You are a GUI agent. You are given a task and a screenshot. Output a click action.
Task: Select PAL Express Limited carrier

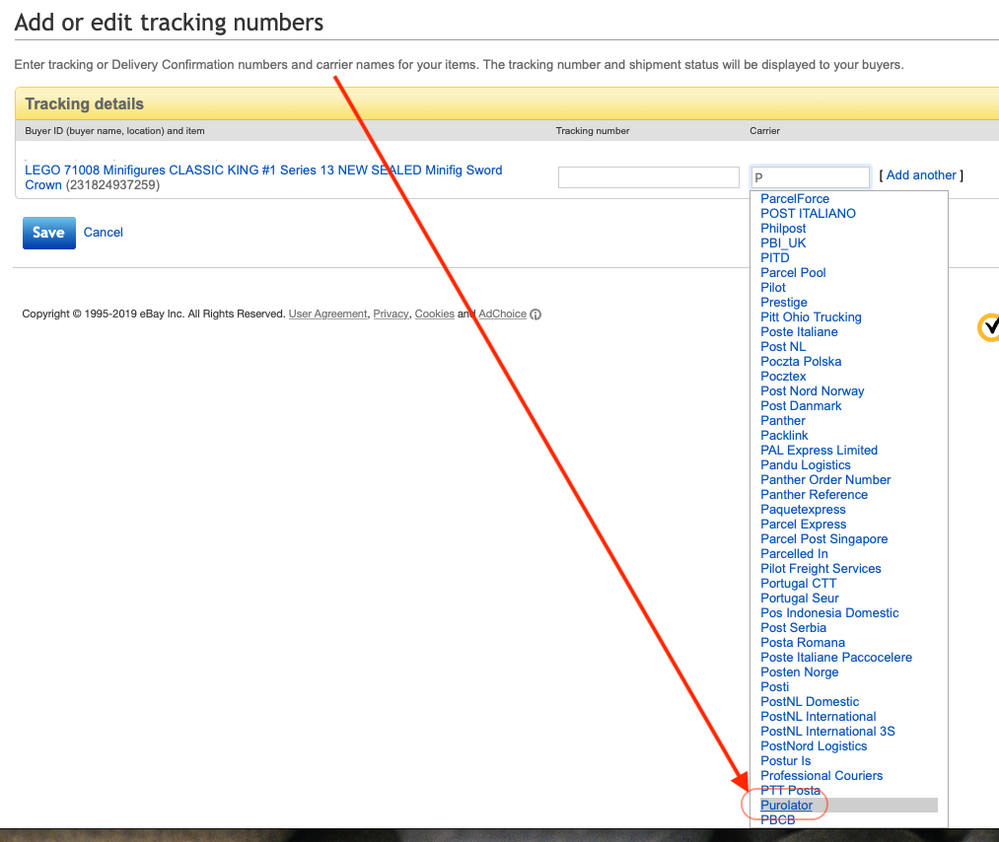point(819,450)
